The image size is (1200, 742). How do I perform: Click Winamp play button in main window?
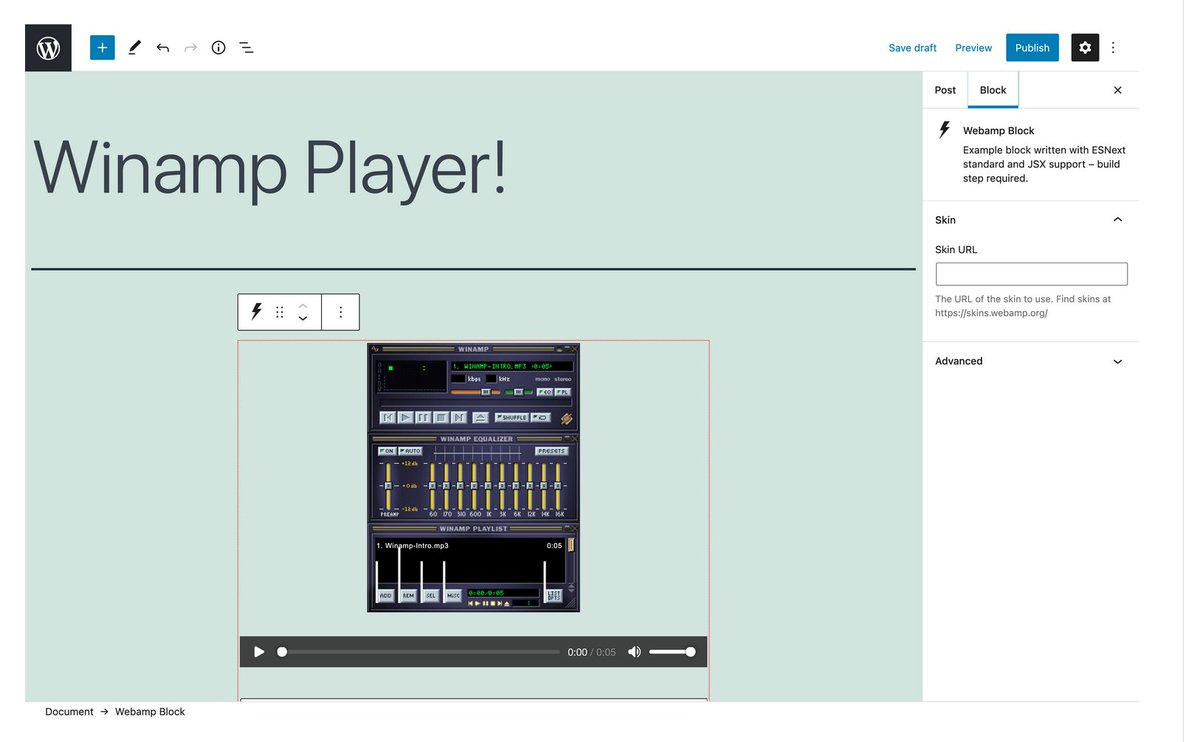(406, 417)
